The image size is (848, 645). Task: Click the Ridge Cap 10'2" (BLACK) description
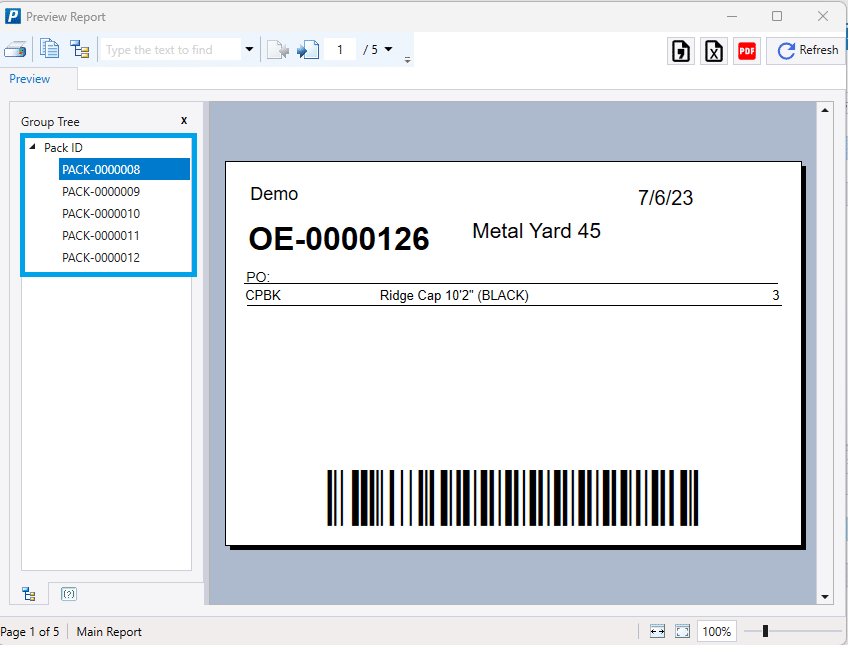tap(454, 295)
